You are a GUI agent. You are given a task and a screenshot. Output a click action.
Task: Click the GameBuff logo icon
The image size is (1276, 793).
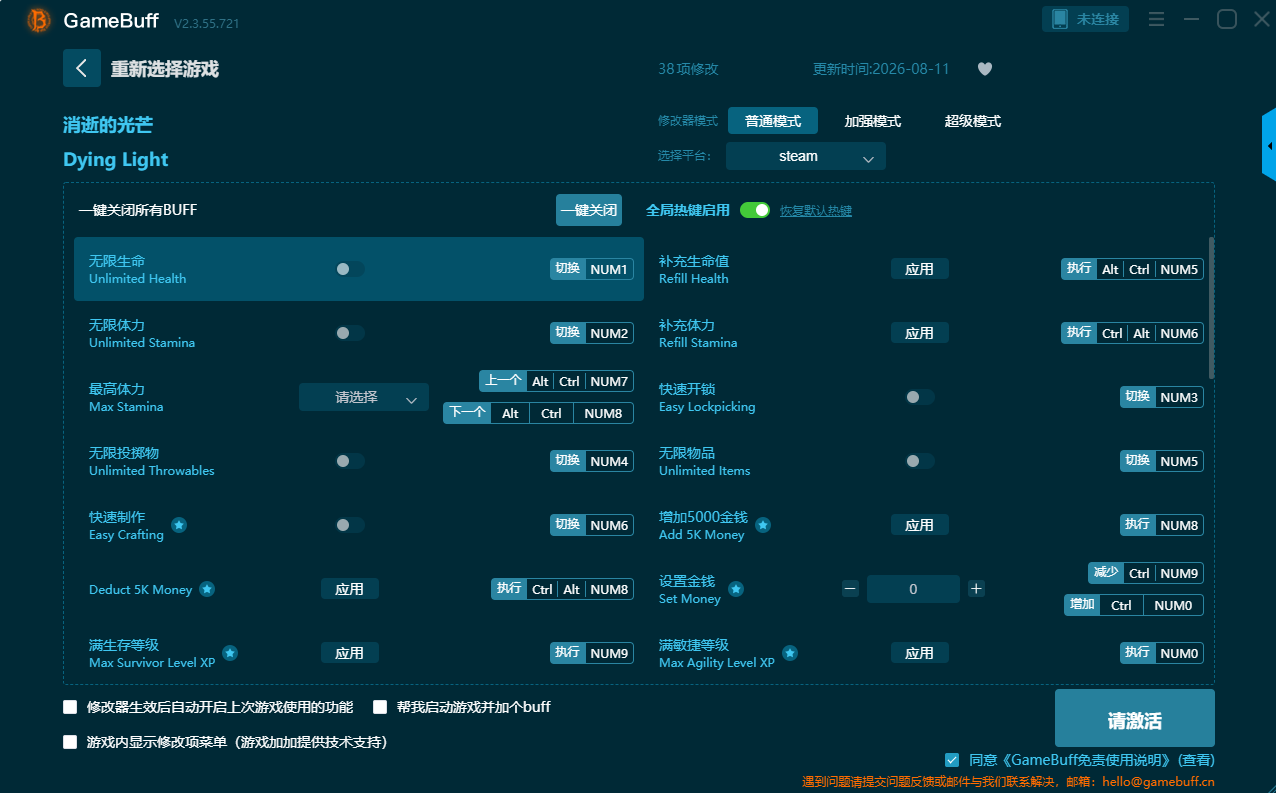click(39, 20)
